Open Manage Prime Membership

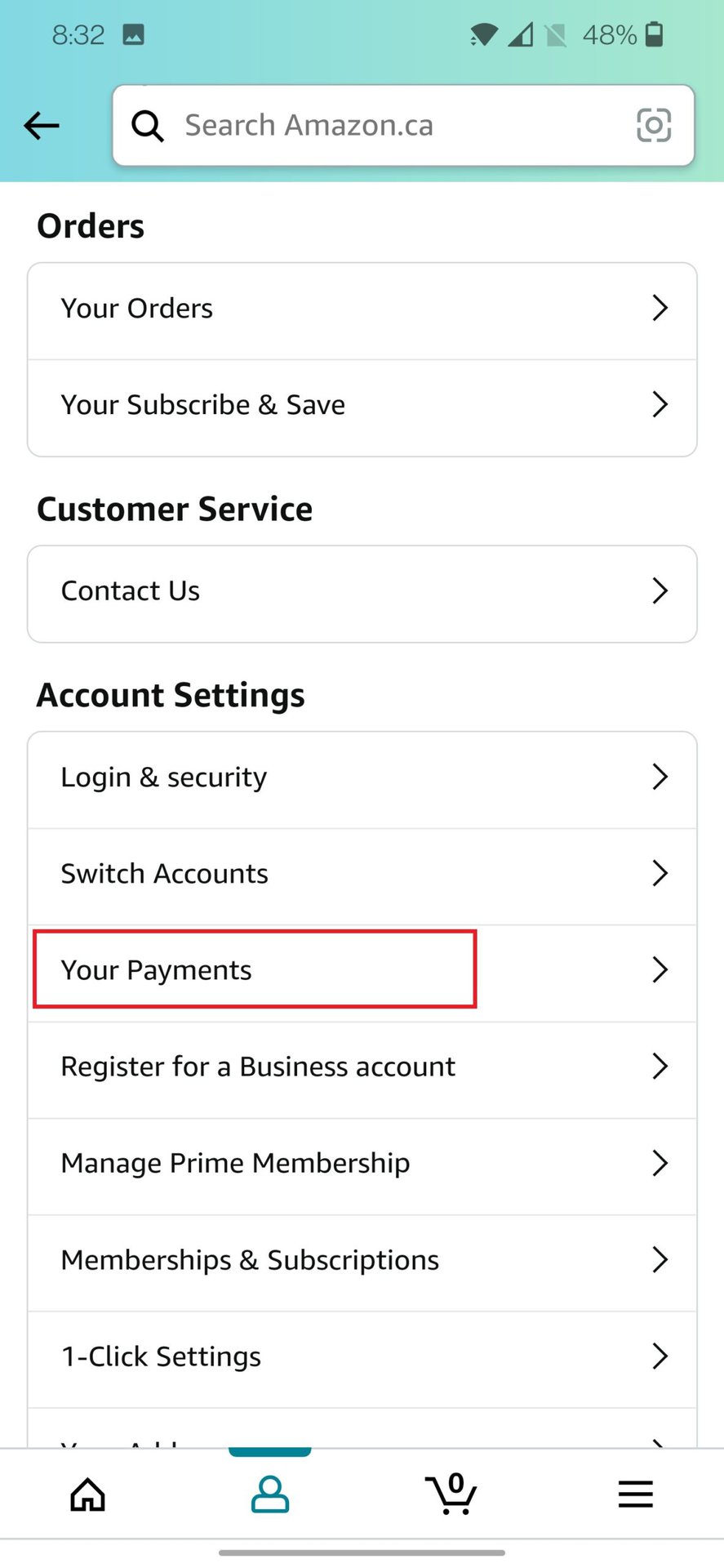[235, 1163]
